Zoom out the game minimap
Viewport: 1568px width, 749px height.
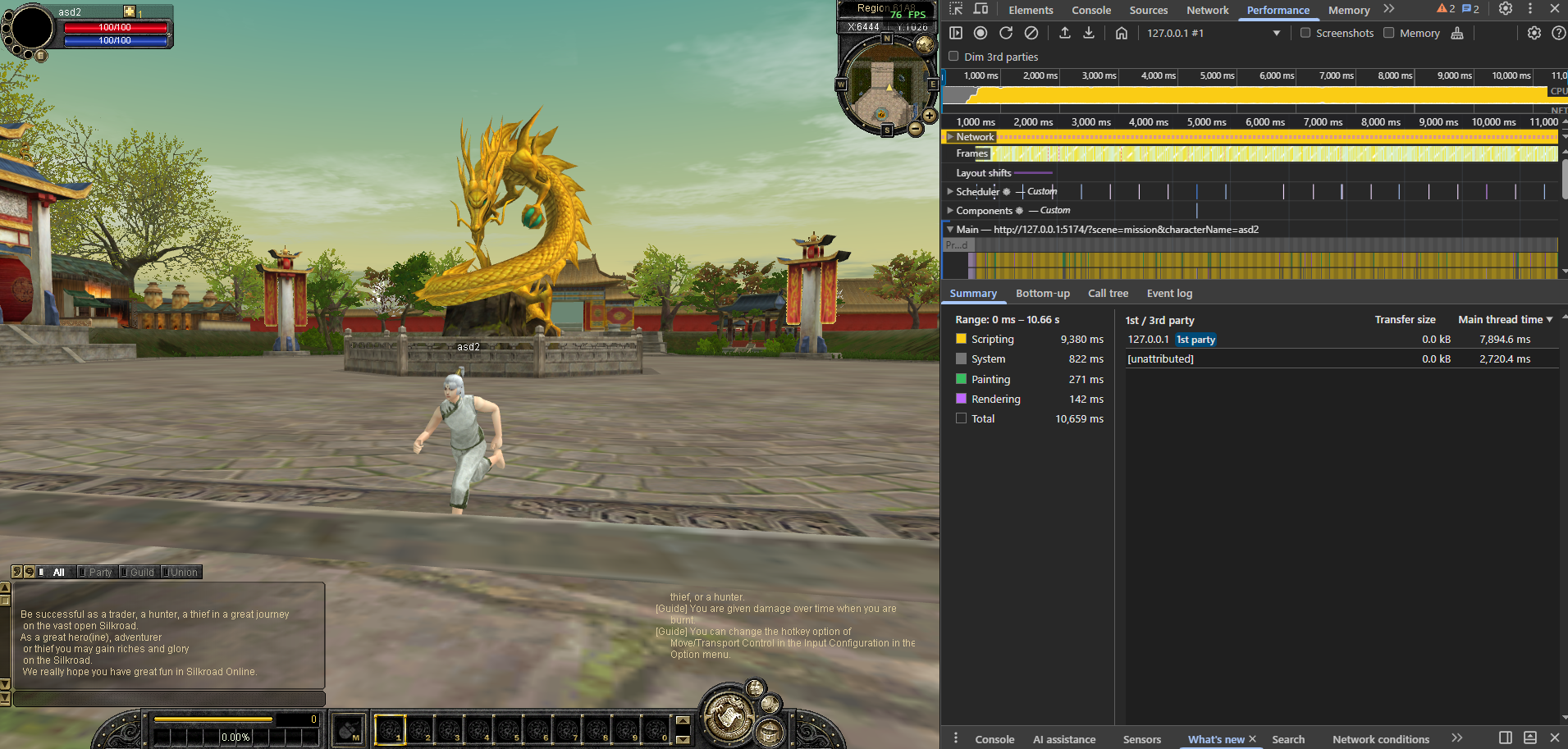point(916,128)
